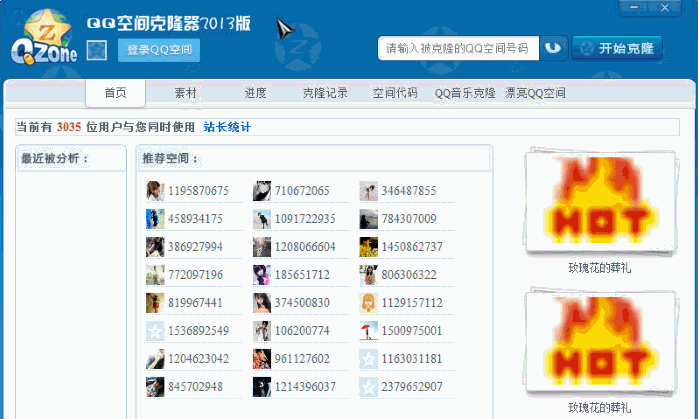This screenshot has height=419, width=698.
Task: Open the lower HOT thumbnail
Action: click(x=601, y=342)
